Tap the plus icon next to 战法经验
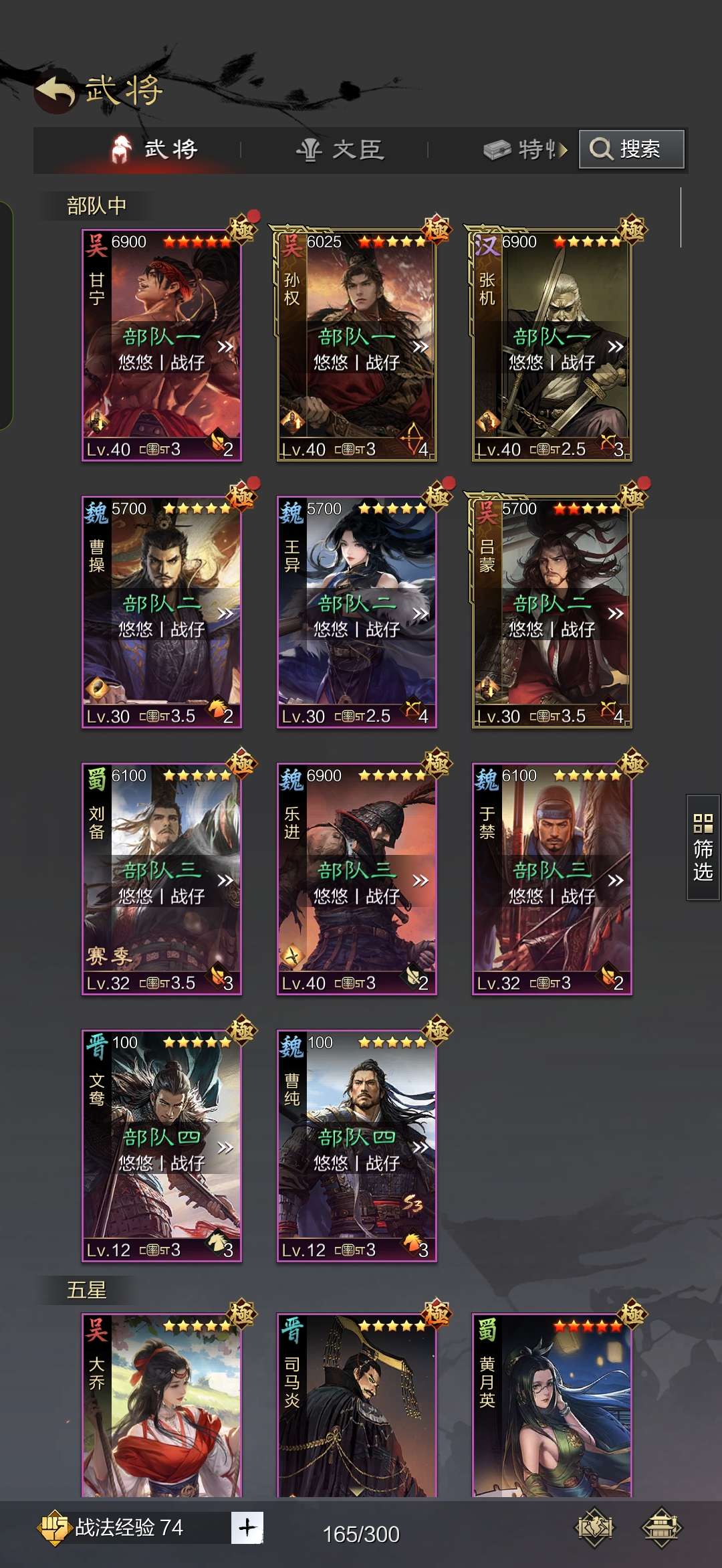The height and width of the screenshot is (1568, 722). [x=247, y=1527]
